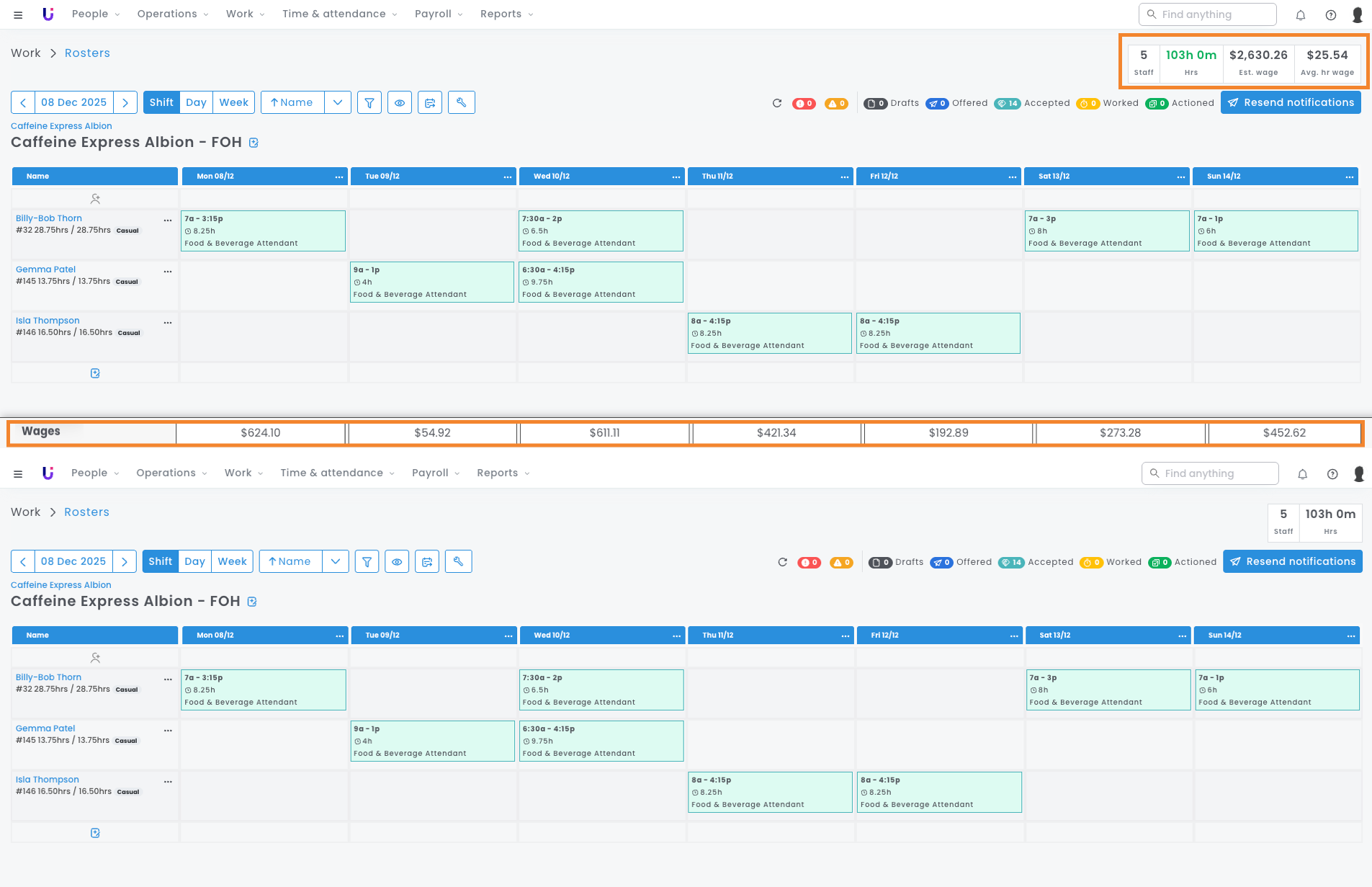This screenshot has height=887, width=1372.
Task: Toggle the eye visibility button in upper roster toolbar
Action: click(x=400, y=102)
